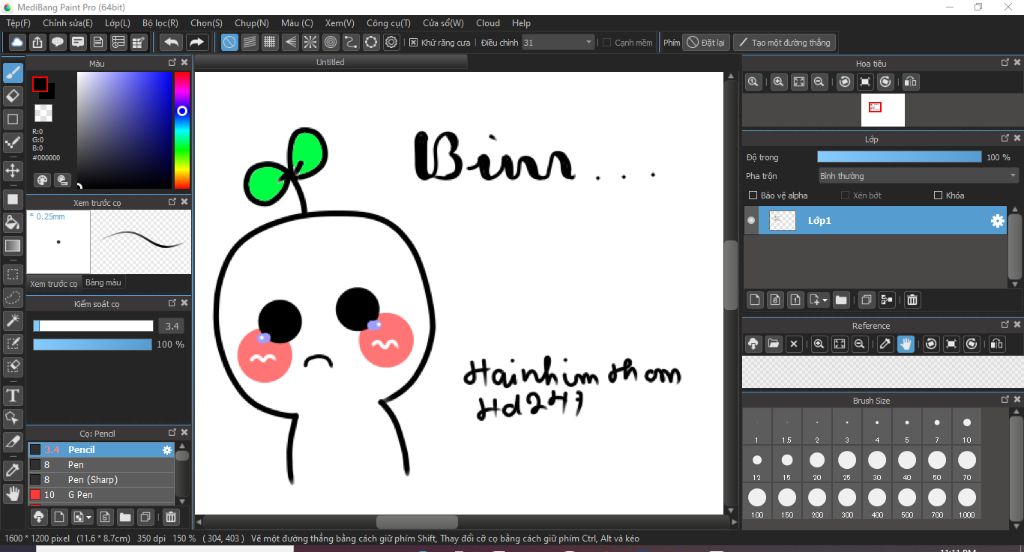Click the Undo arrow

click(x=171, y=42)
